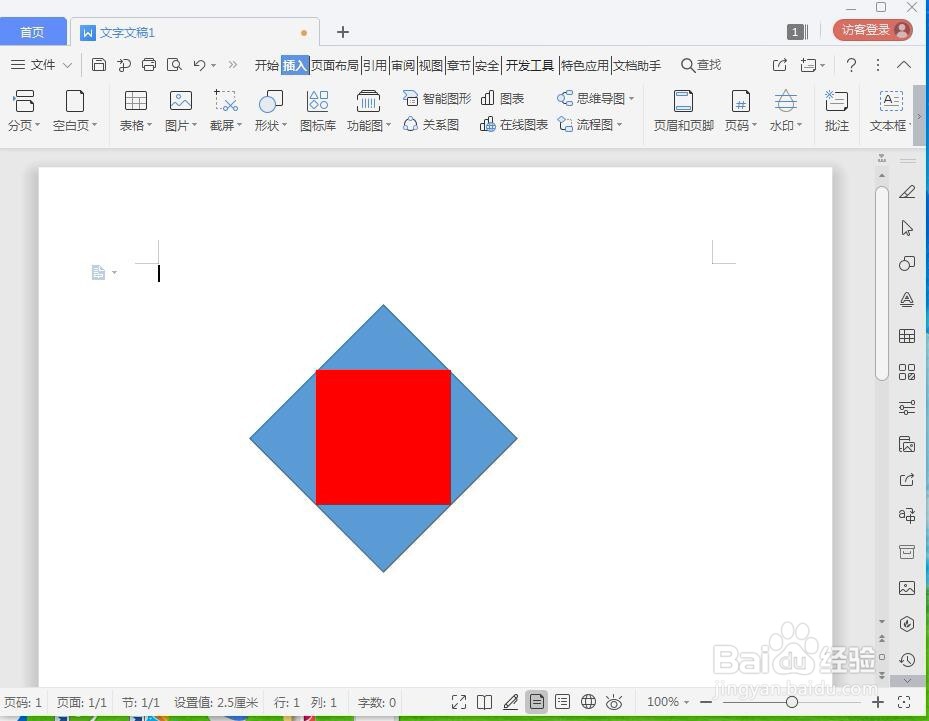Click the 访客登录 guest login button
929x721 pixels.
coord(872,30)
